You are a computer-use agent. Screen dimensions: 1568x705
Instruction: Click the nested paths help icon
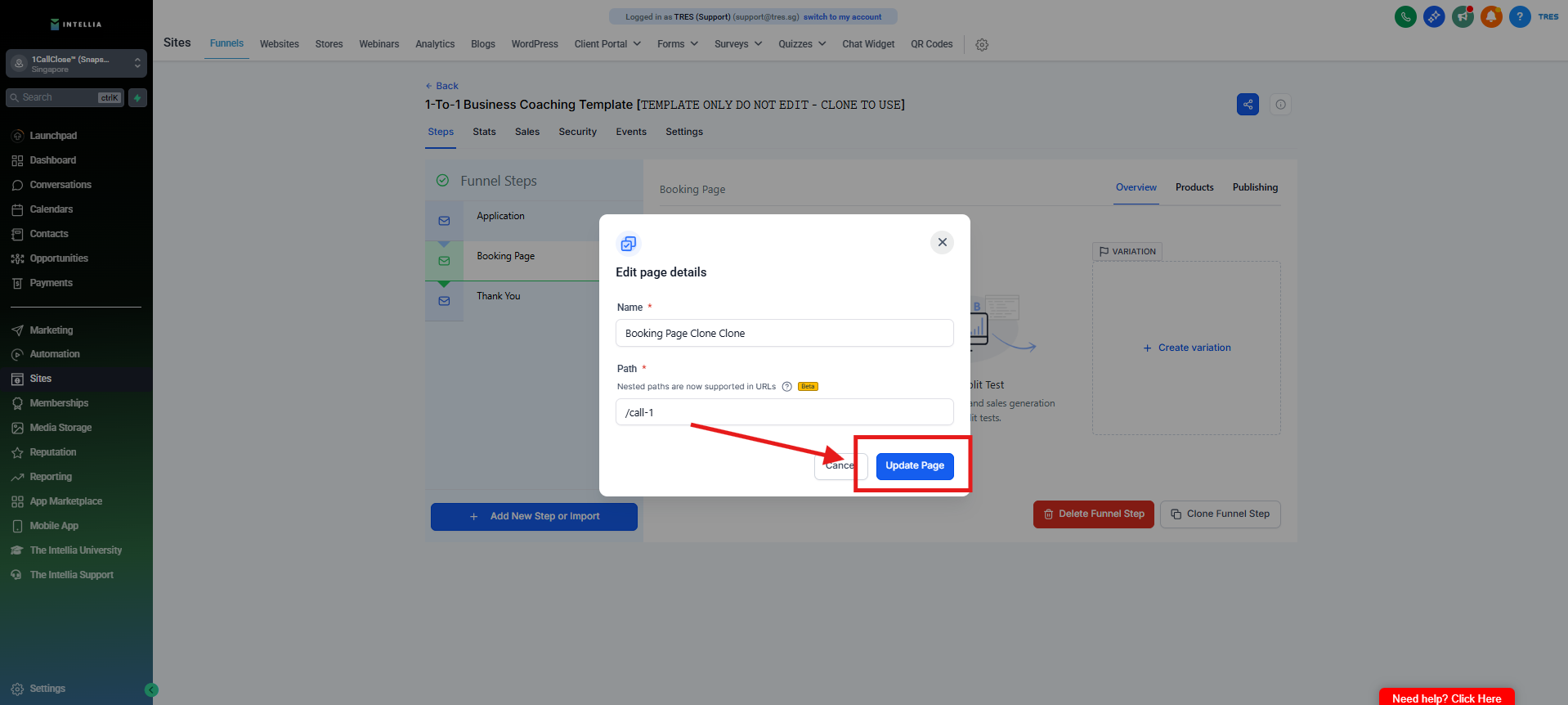pyautogui.click(x=786, y=387)
